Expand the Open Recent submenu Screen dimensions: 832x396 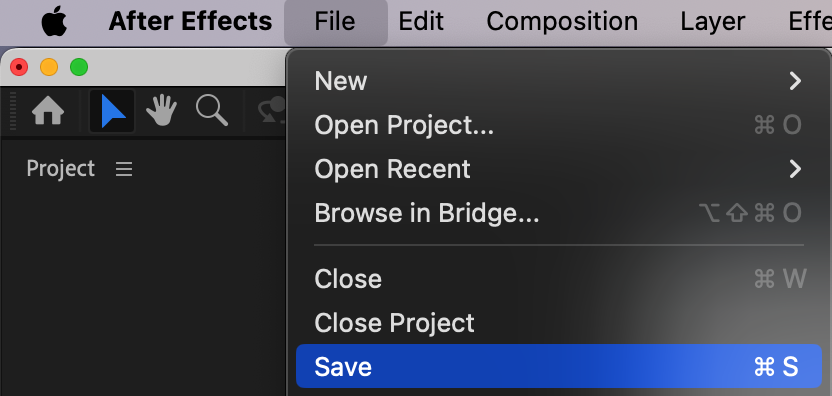(x=559, y=169)
